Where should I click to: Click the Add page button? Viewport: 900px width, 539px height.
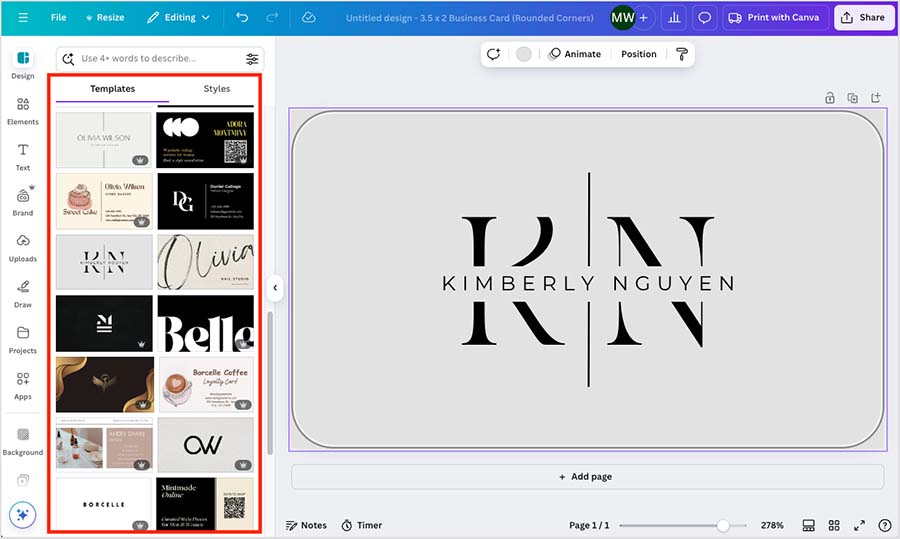587,476
